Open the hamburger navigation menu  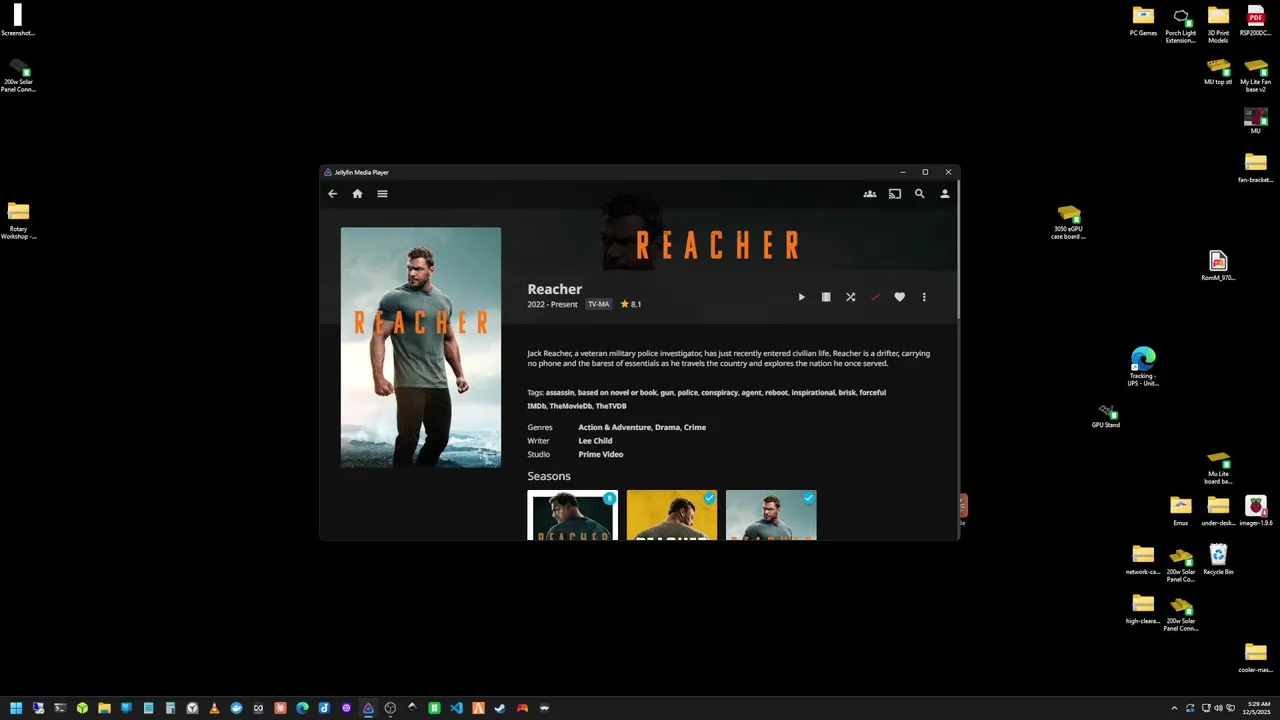382,194
